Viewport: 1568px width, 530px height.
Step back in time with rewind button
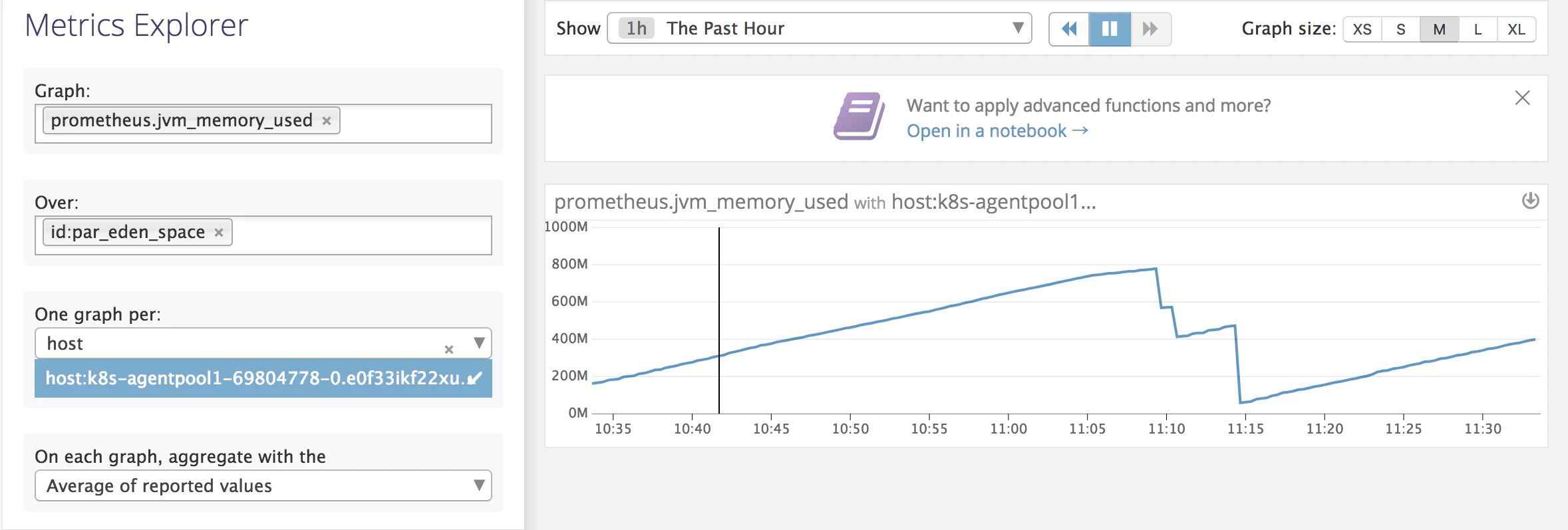click(x=1069, y=29)
